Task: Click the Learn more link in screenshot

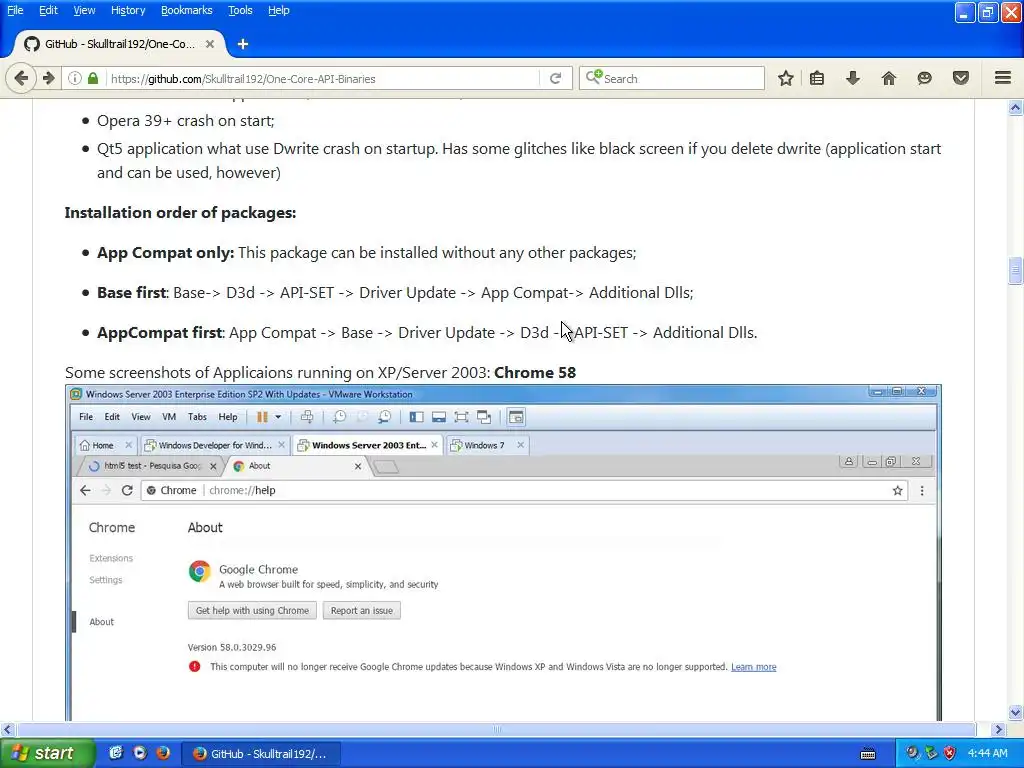Action: 754,667
